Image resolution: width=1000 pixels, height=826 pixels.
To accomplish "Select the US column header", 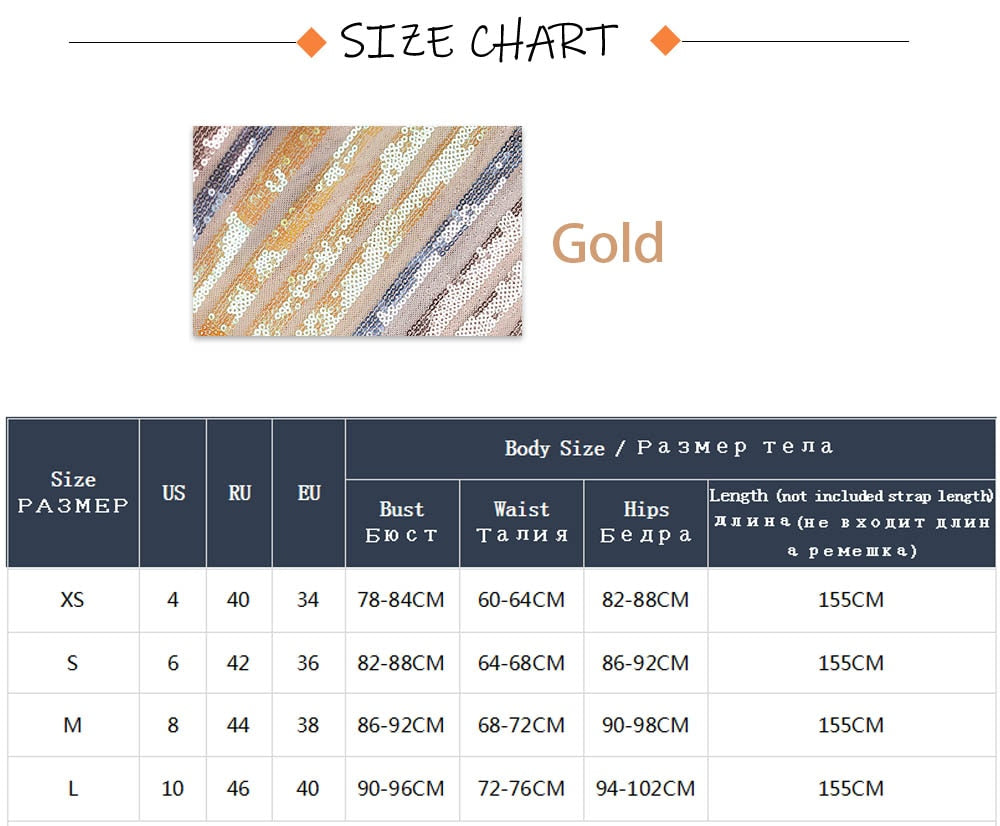I will pos(173,493).
